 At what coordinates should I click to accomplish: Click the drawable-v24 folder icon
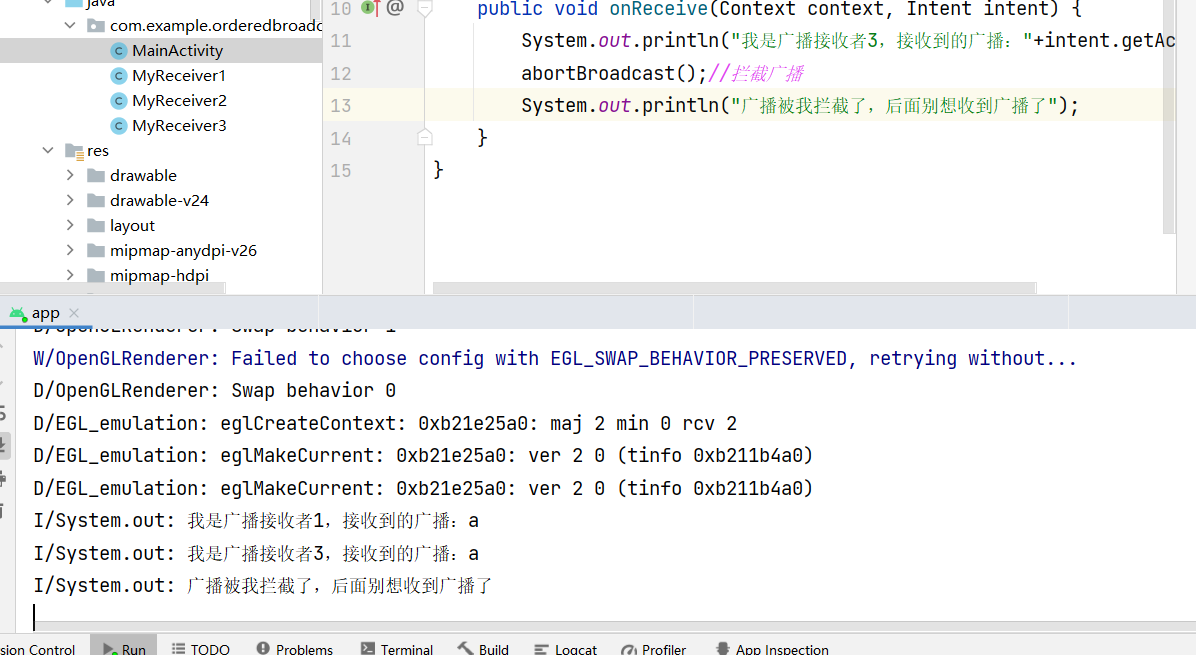[x=96, y=201]
